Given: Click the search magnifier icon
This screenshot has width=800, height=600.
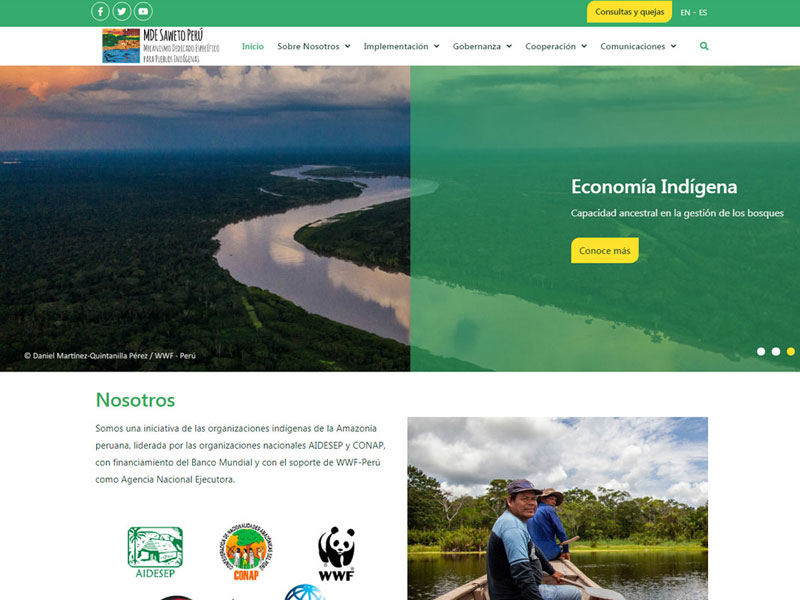Looking at the screenshot, I should pyautogui.click(x=704, y=46).
